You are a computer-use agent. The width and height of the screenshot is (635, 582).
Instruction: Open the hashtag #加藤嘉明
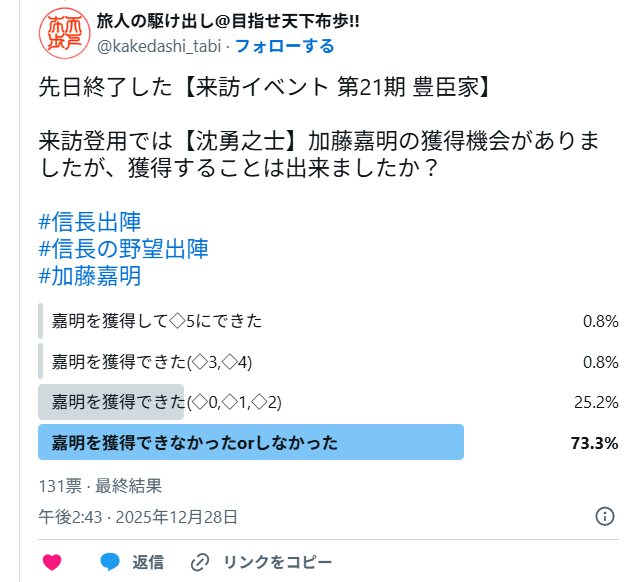click(89, 275)
